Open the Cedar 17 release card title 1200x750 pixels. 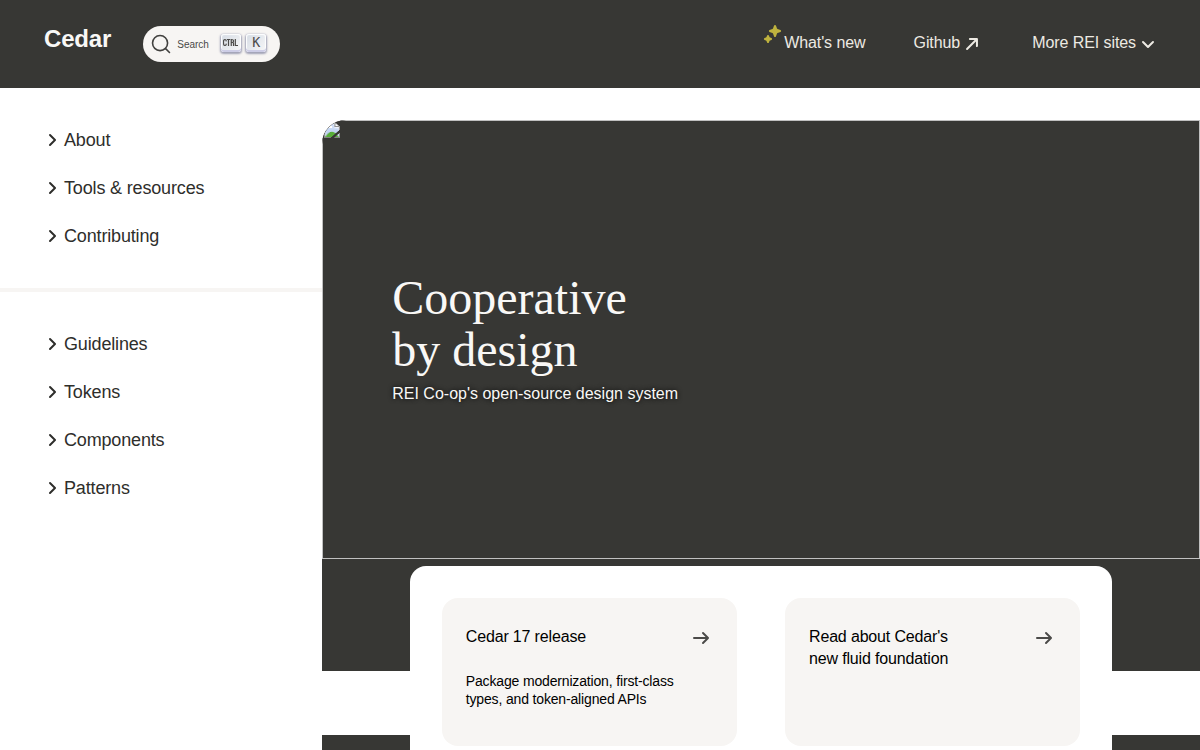[x=526, y=636]
